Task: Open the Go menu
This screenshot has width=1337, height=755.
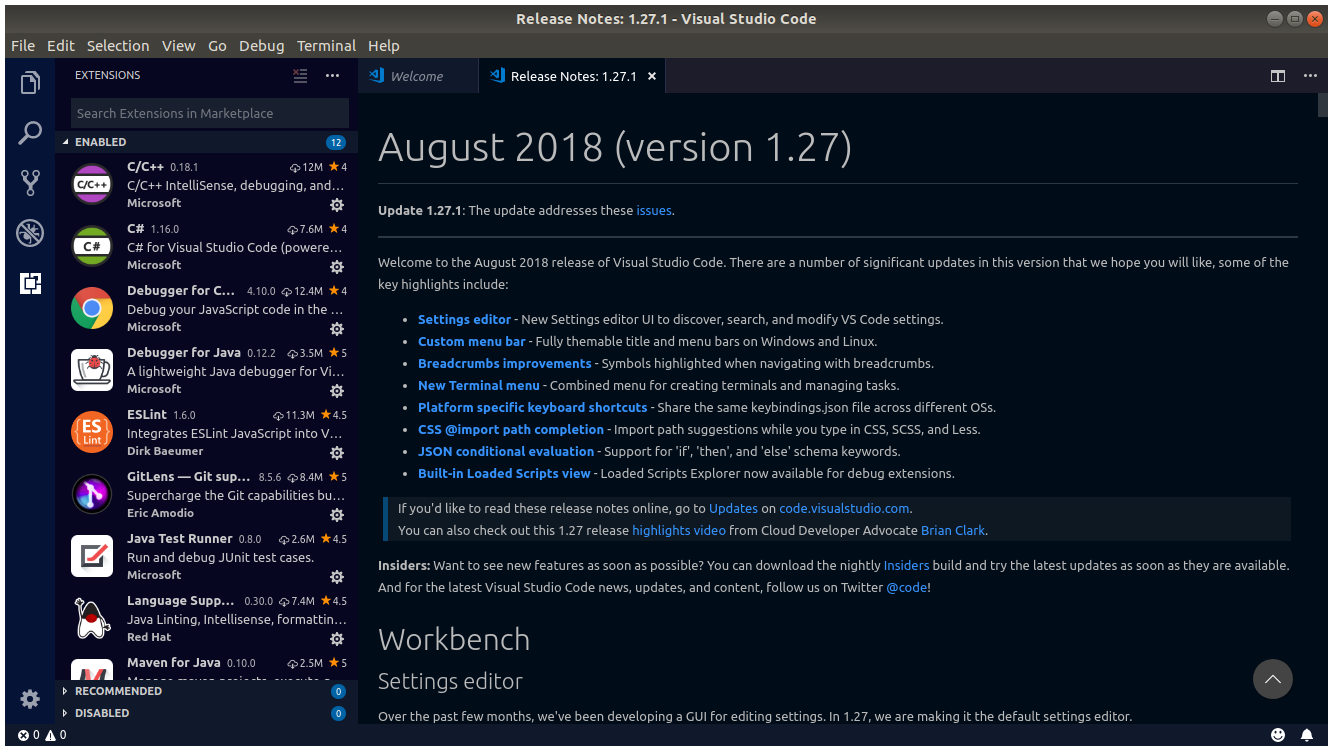Action: 217,46
